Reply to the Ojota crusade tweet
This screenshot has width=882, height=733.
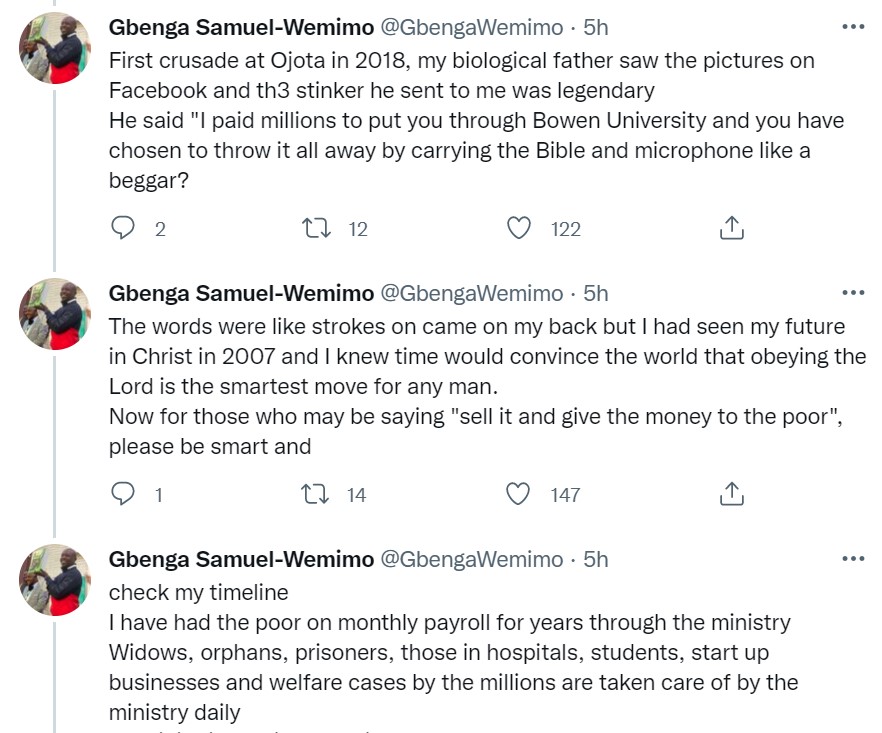tap(123, 229)
